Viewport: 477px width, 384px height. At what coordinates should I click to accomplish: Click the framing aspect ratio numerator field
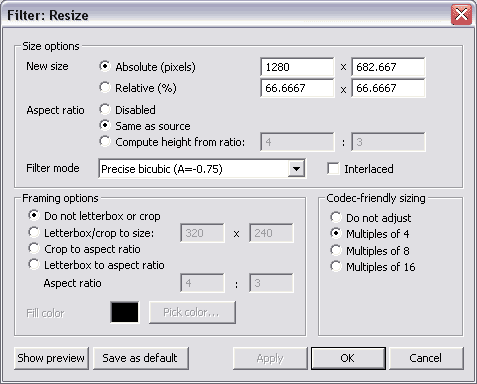(x=203, y=283)
